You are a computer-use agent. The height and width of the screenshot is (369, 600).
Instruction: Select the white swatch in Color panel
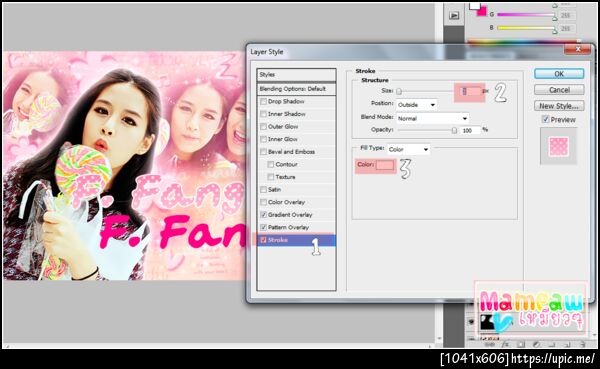click(x=474, y=6)
